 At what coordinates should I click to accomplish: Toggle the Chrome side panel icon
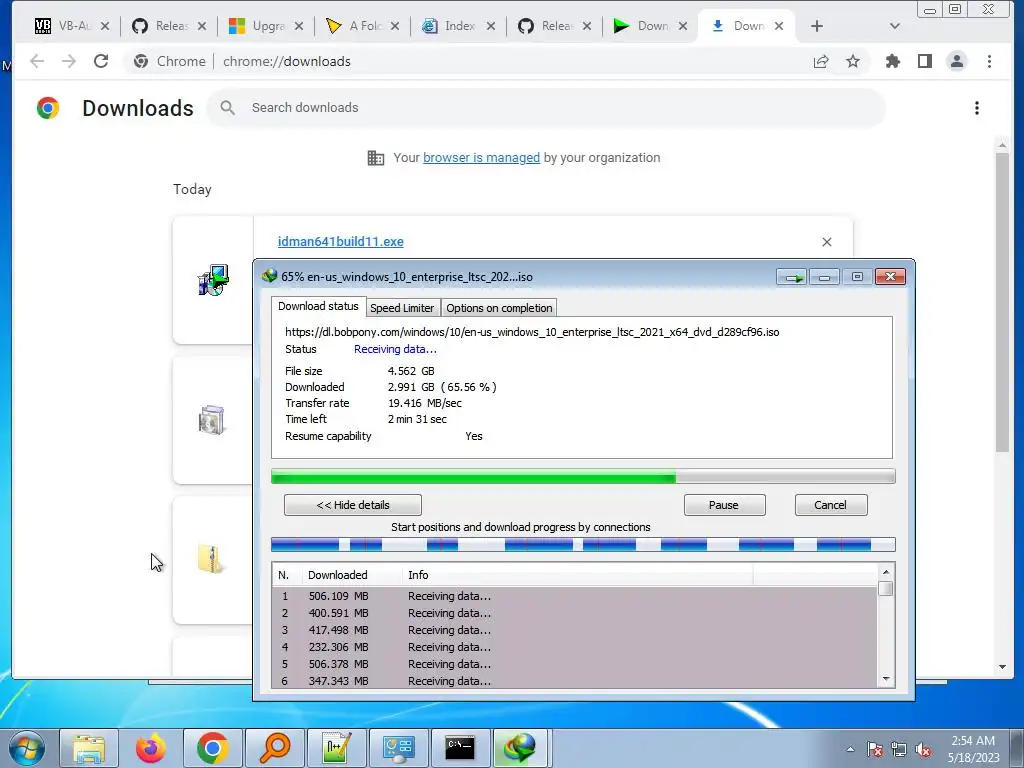[925, 61]
